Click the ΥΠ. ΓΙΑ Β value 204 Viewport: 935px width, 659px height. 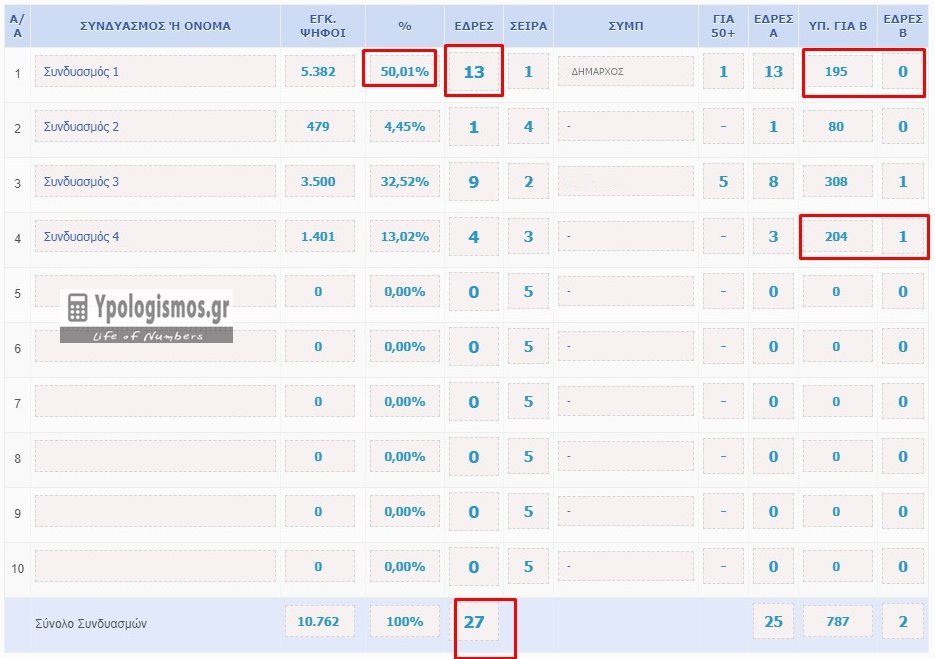click(x=837, y=237)
